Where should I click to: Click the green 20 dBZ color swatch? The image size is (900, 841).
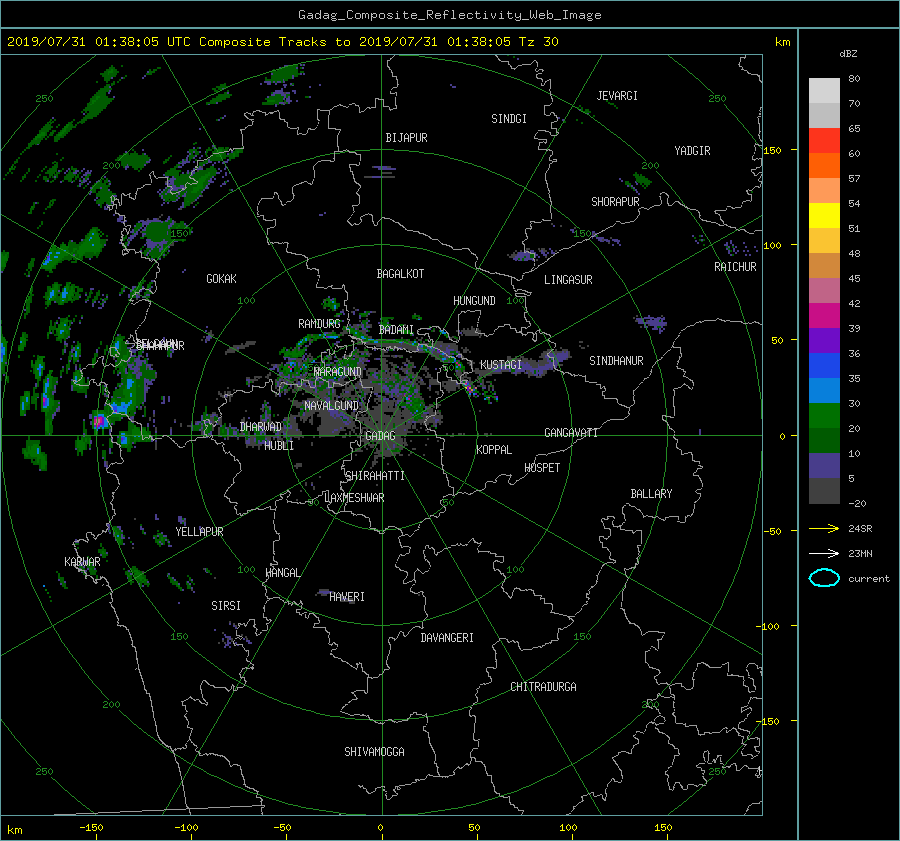click(x=824, y=416)
